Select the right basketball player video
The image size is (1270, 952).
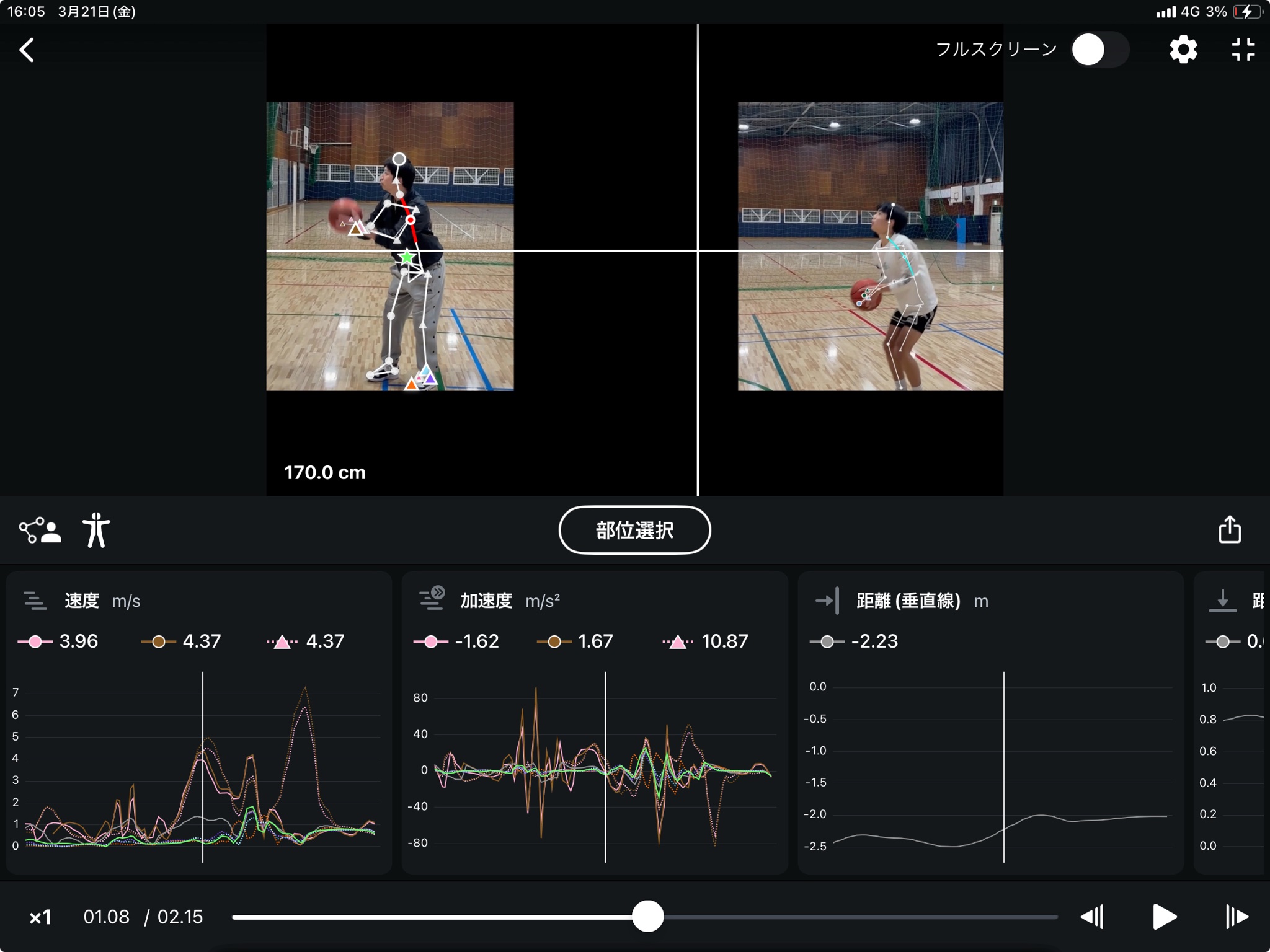[870, 247]
